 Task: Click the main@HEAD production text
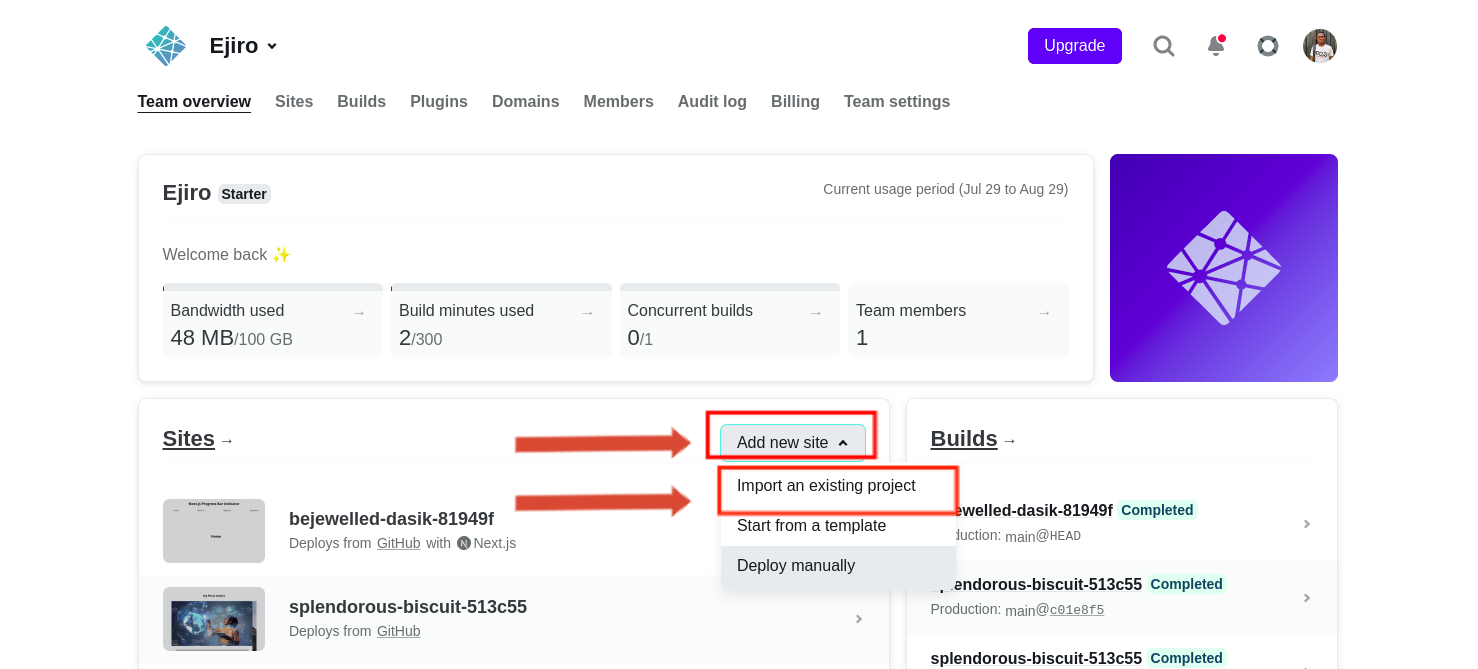coord(1043,536)
